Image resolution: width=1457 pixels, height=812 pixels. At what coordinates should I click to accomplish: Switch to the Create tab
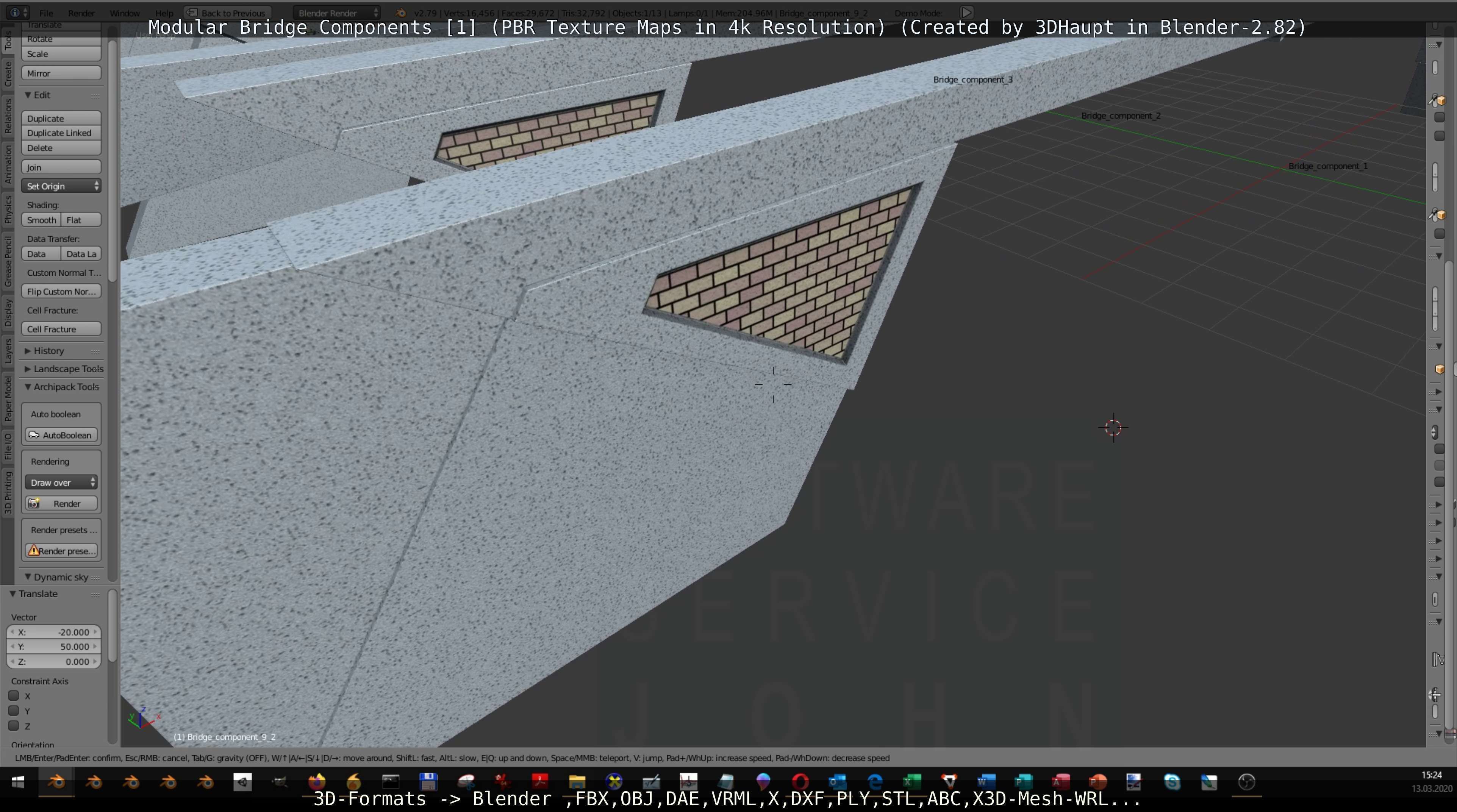[8, 74]
